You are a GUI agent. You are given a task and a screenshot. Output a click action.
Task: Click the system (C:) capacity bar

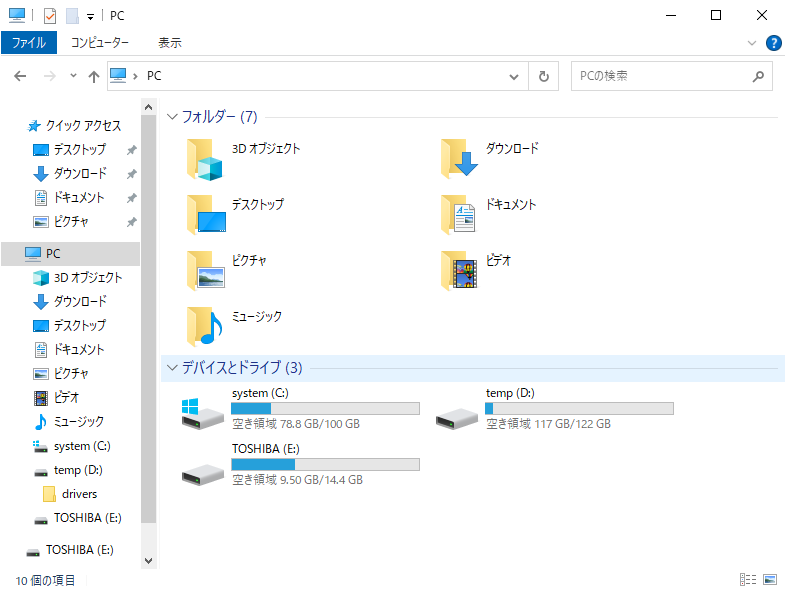[x=325, y=409]
